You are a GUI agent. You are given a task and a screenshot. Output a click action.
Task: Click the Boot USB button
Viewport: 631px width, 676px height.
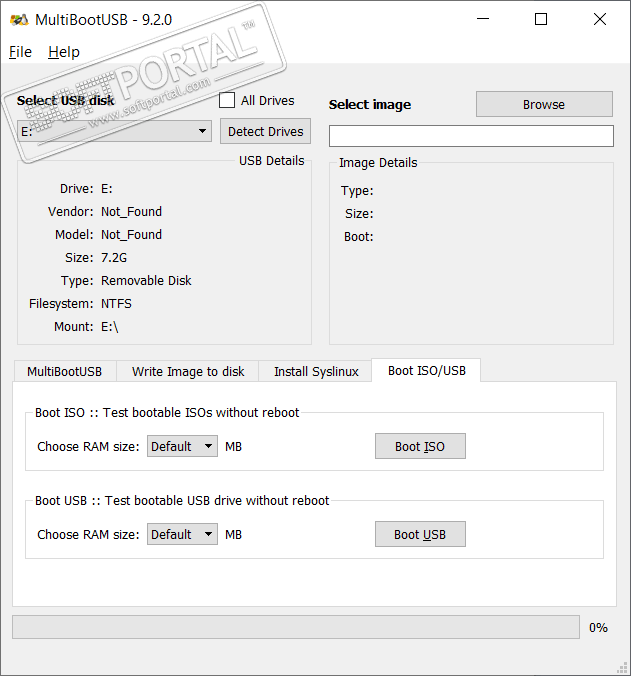(x=420, y=534)
